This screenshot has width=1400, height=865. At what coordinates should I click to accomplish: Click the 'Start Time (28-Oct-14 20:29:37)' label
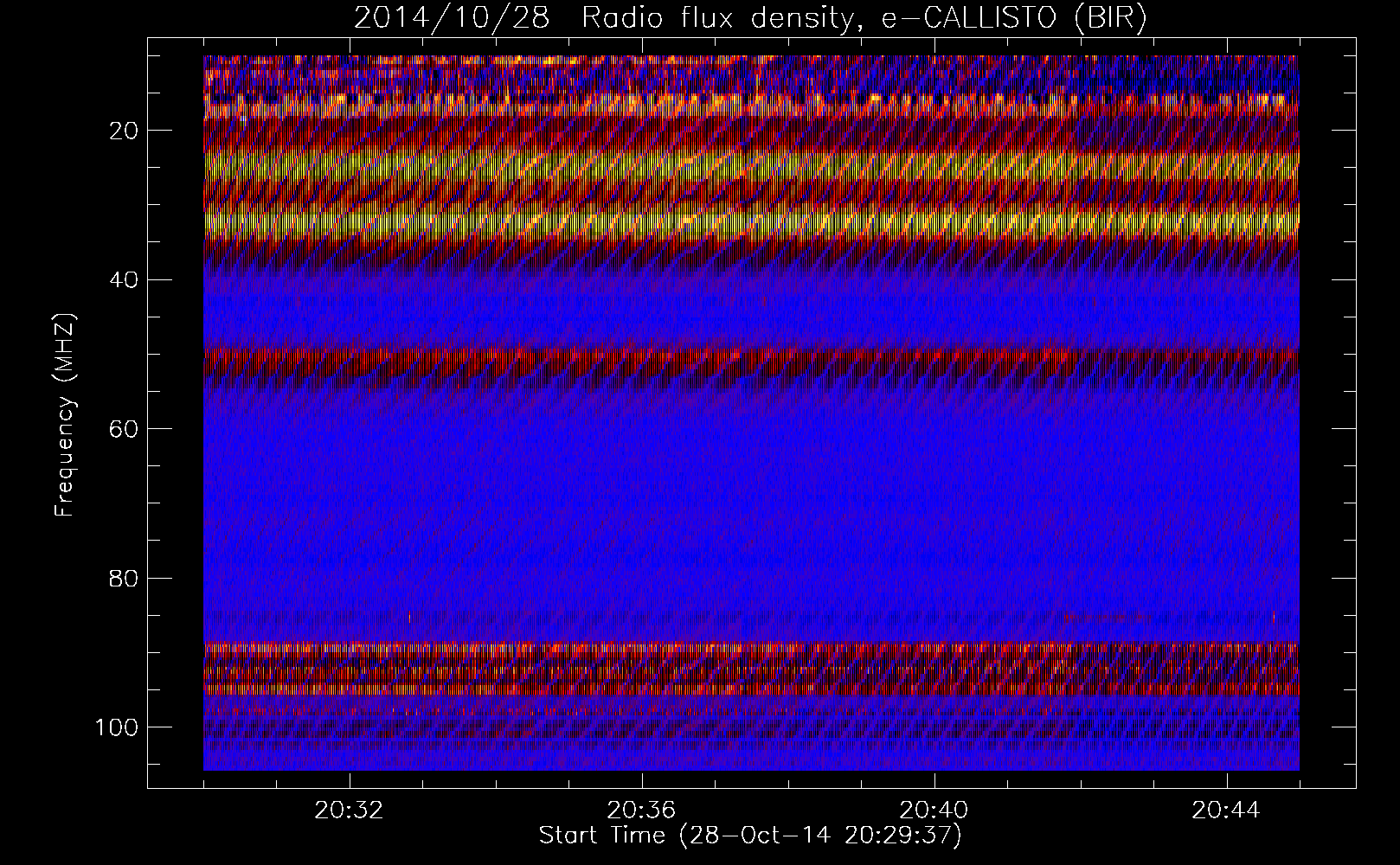pyautogui.click(x=750, y=836)
